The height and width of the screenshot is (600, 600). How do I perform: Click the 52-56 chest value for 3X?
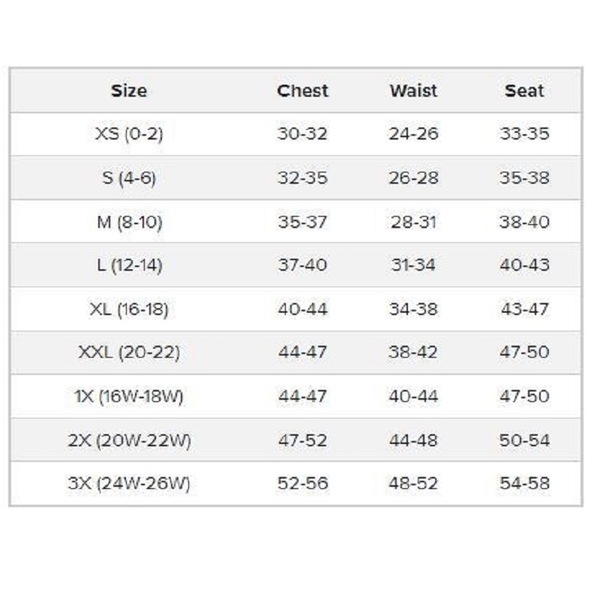point(303,484)
